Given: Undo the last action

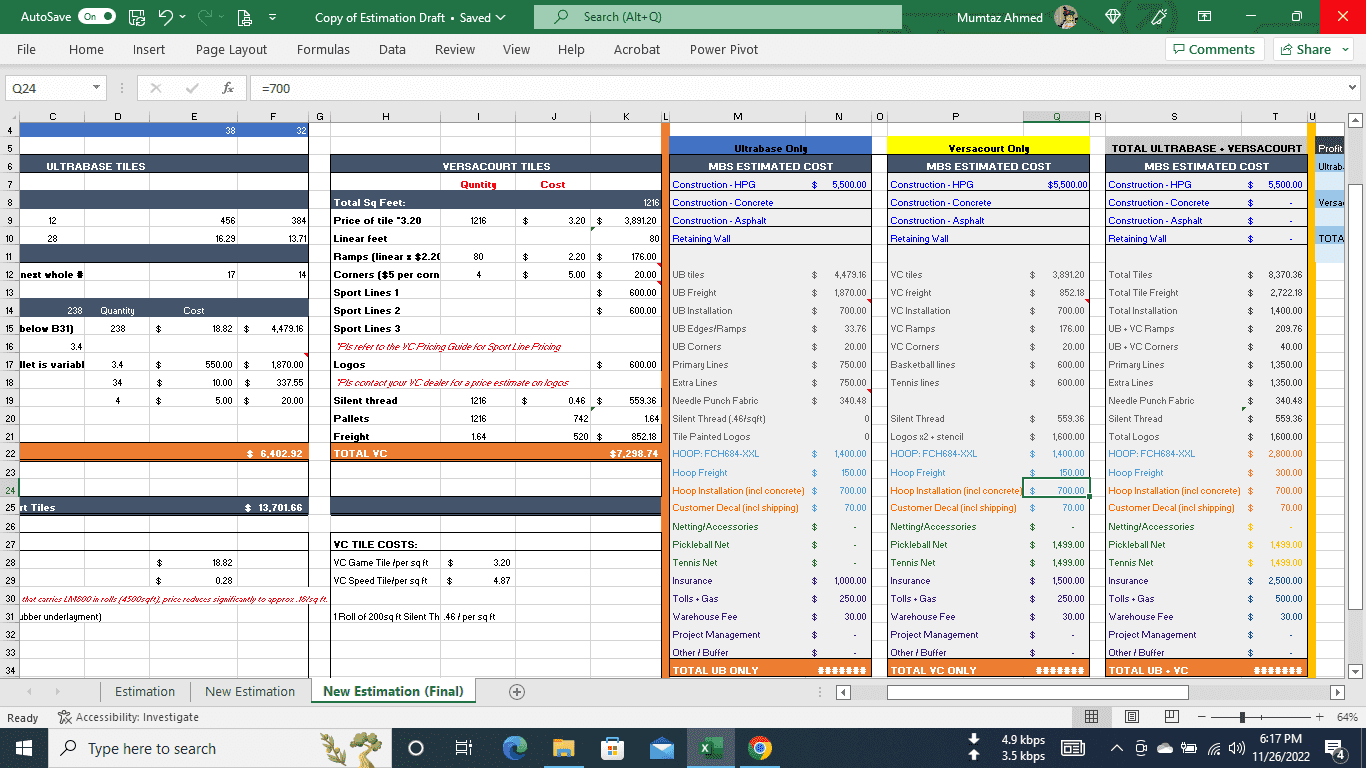Looking at the screenshot, I should (167, 17).
